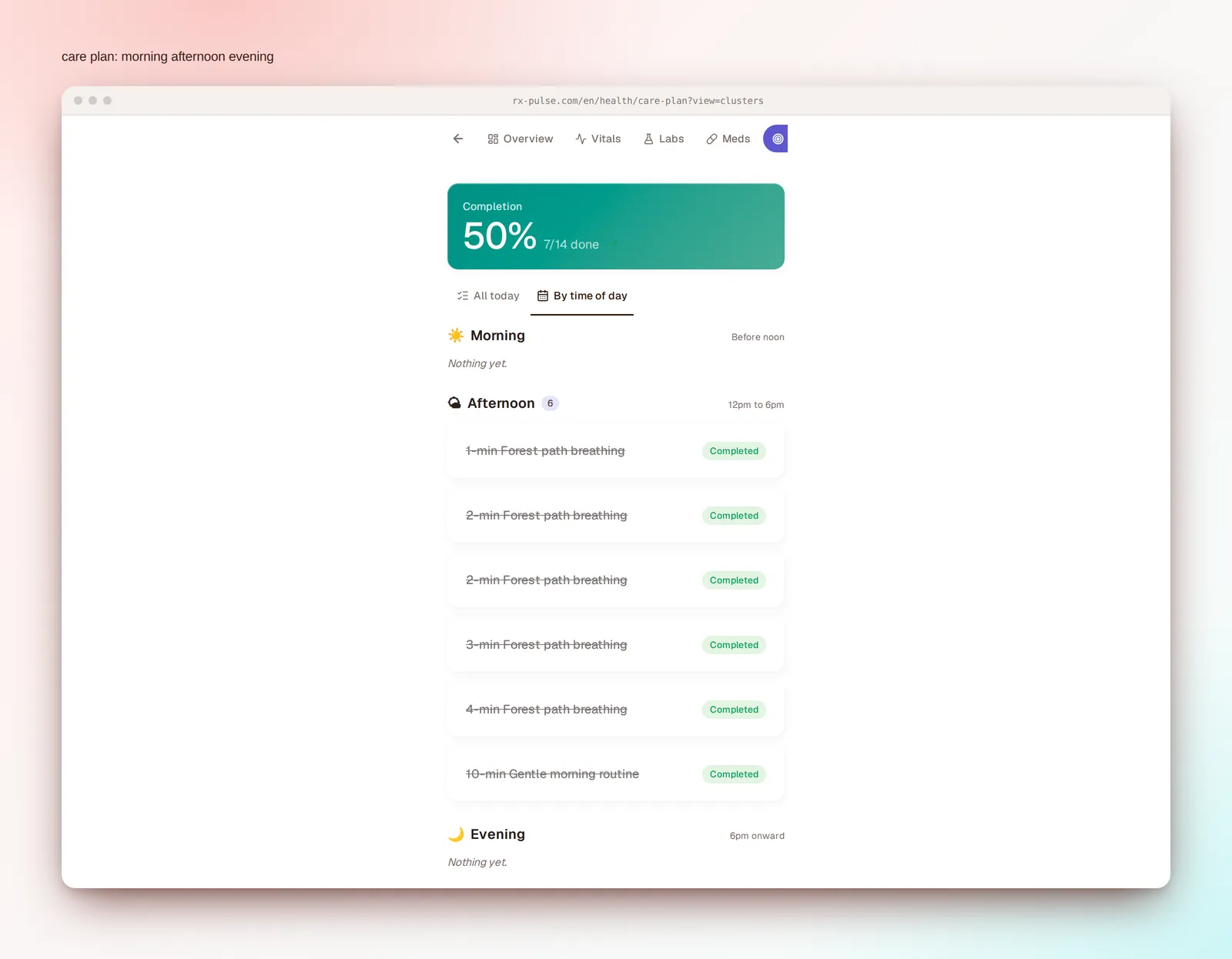Open the 3-min Forest path breathing task

pyautogui.click(x=616, y=645)
